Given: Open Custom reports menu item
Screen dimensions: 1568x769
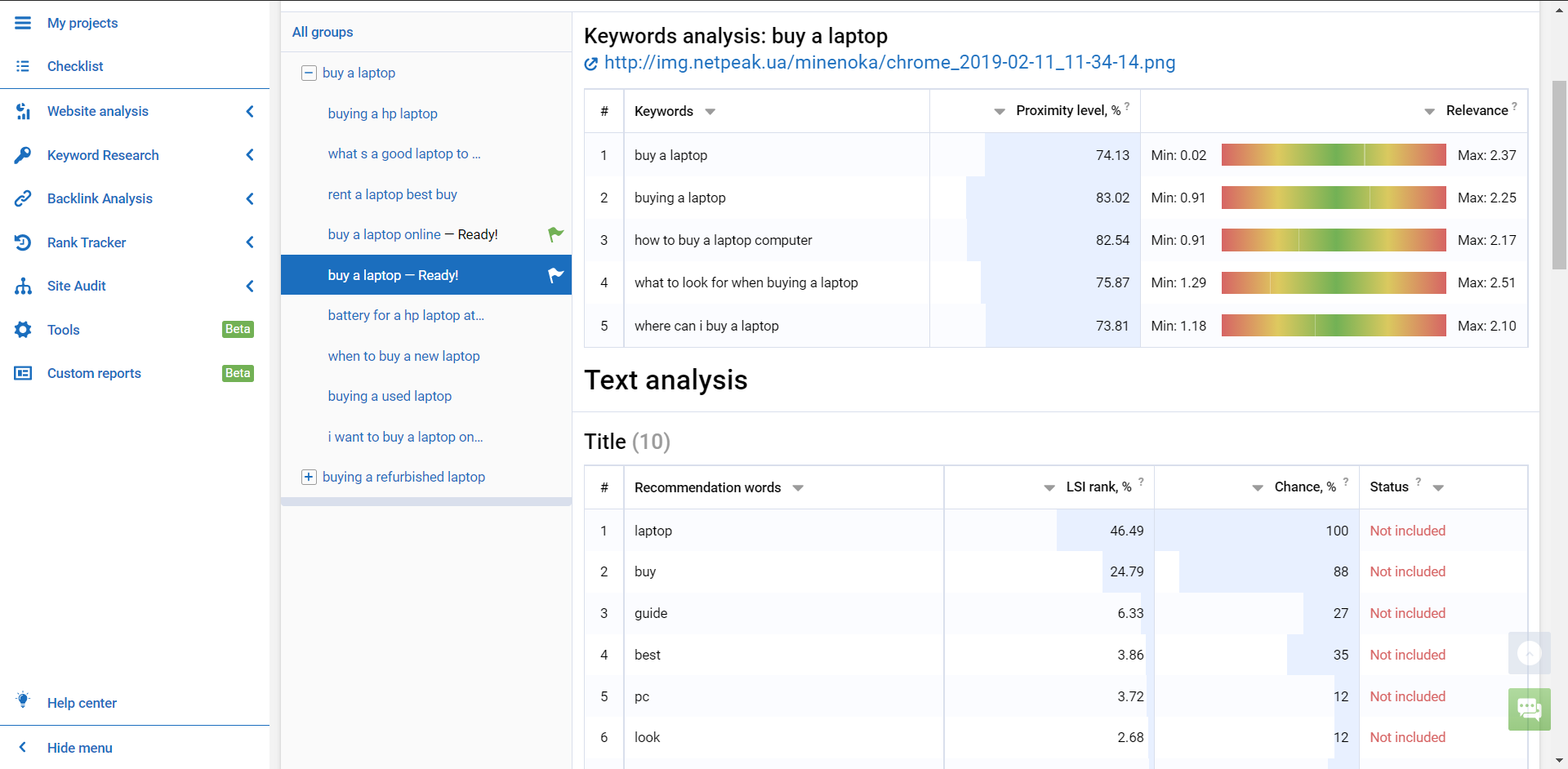Looking at the screenshot, I should tap(94, 373).
